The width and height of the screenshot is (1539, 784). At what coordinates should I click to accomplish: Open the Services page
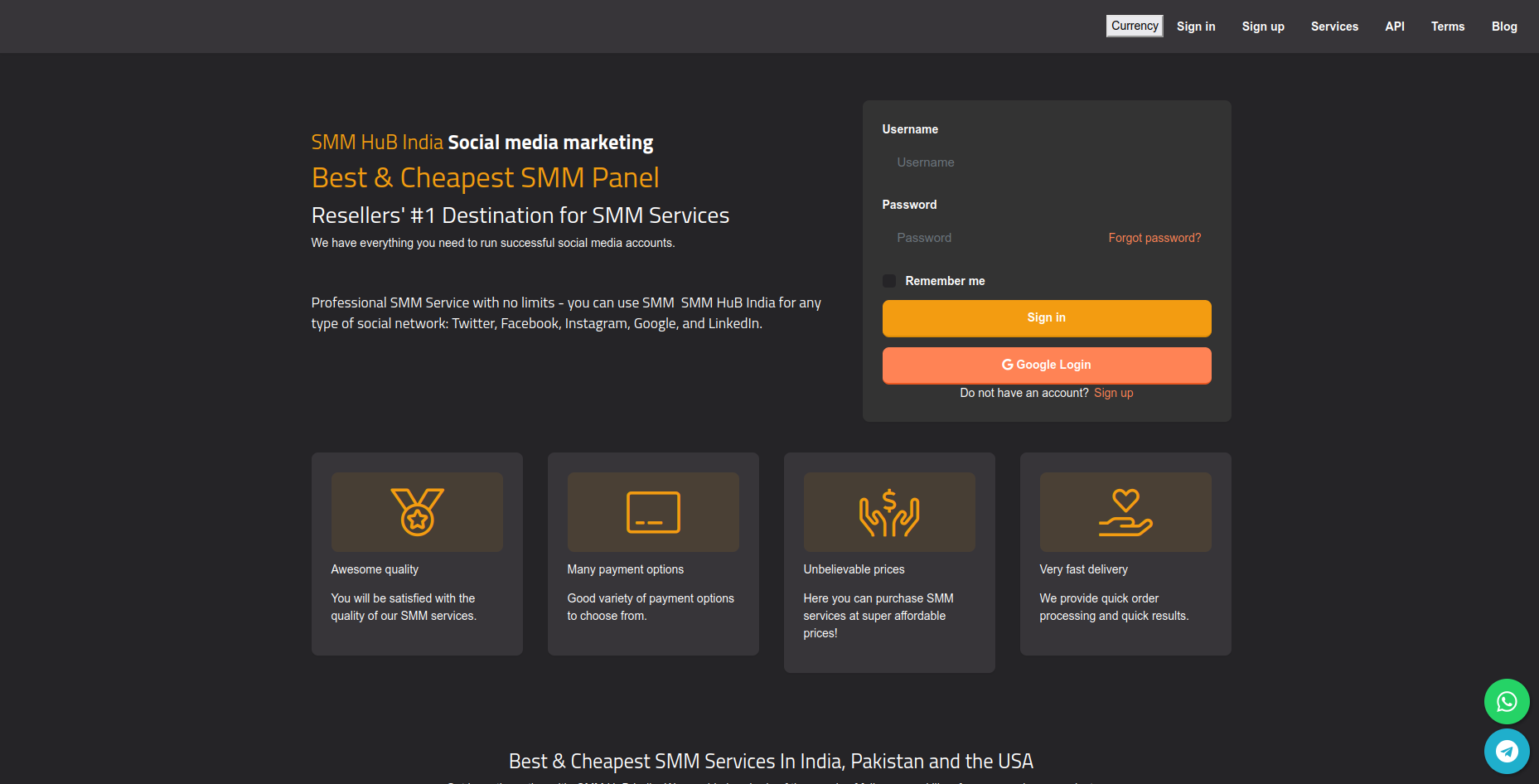pos(1333,27)
